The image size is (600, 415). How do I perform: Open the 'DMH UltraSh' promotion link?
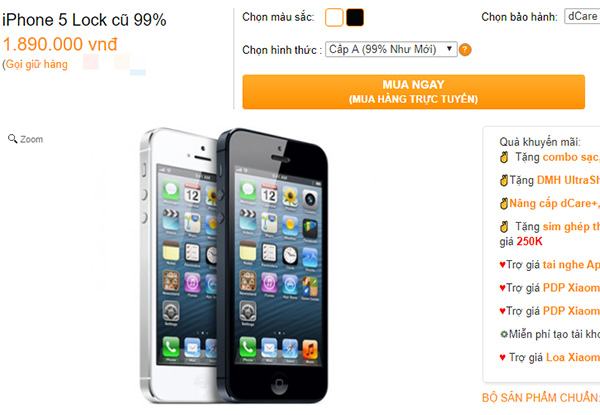point(568,180)
